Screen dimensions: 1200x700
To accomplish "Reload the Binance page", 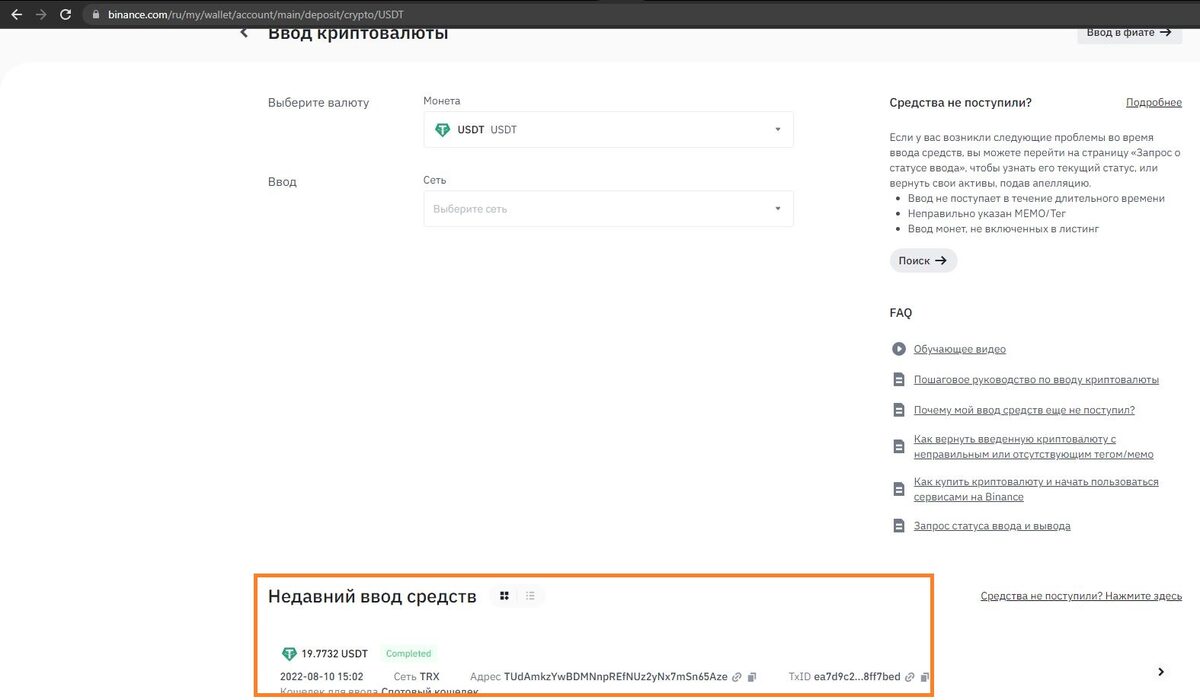I will (x=66, y=15).
